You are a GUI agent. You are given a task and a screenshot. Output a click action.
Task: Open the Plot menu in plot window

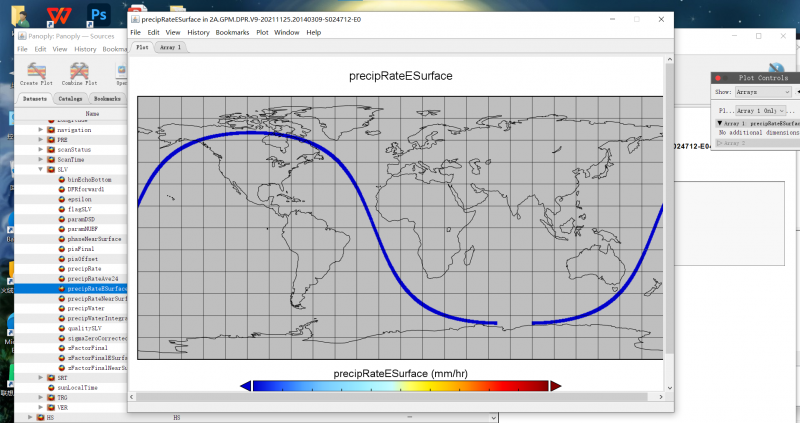[x=262, y=32]
